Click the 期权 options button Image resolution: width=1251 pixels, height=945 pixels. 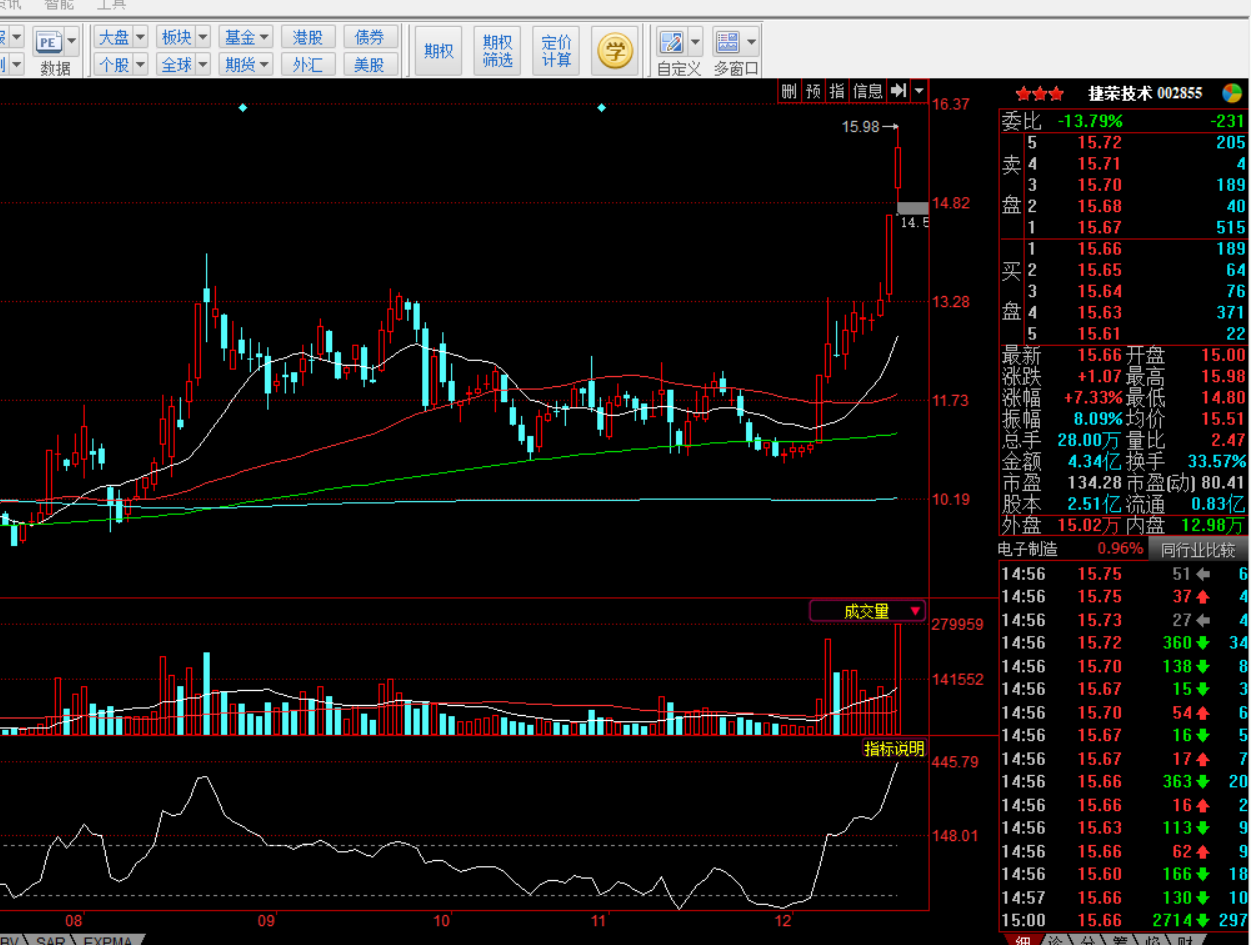(x=438, y=51)
